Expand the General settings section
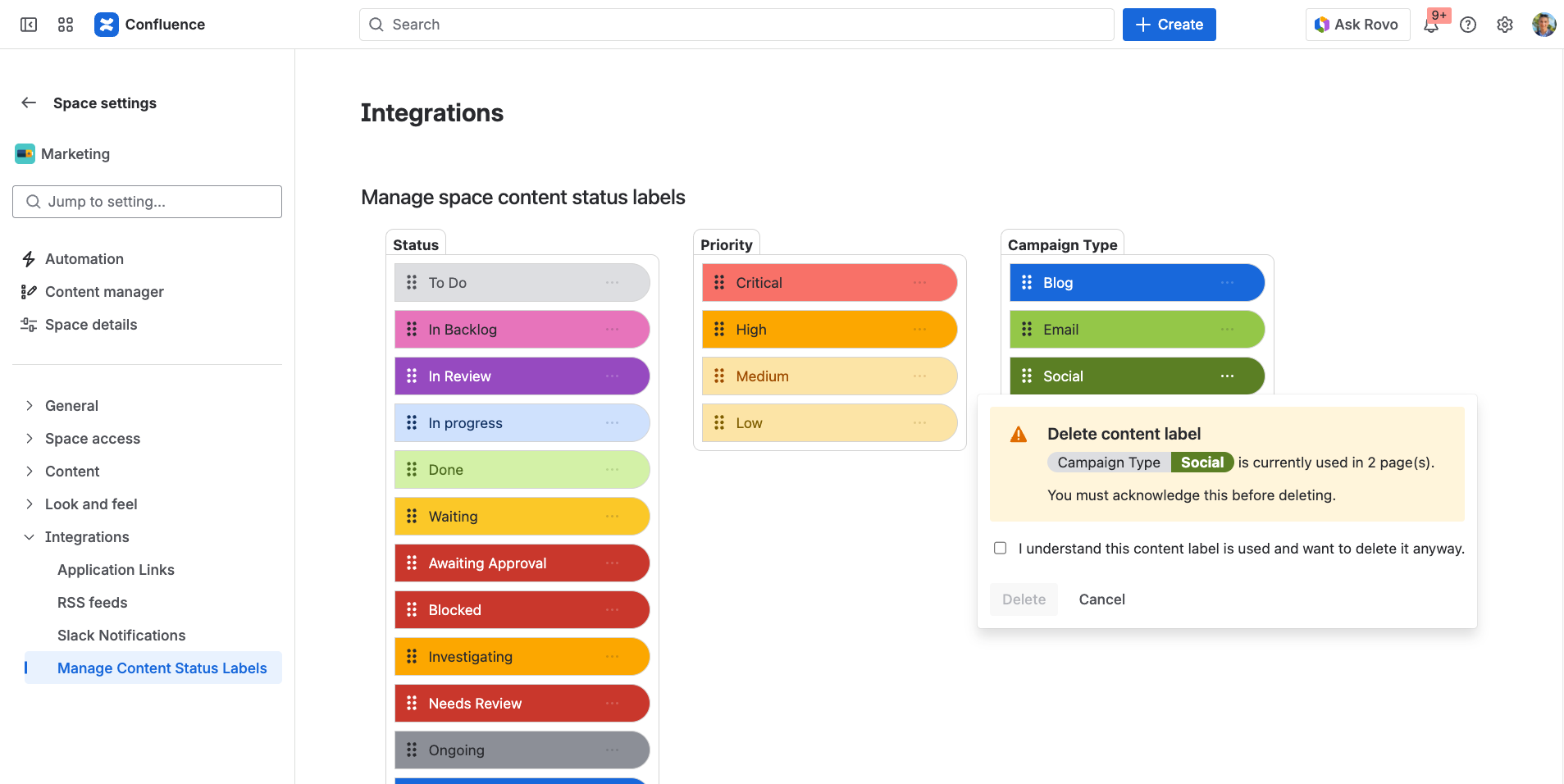This screenshot has height=784, width=1564. coord(30,406)
